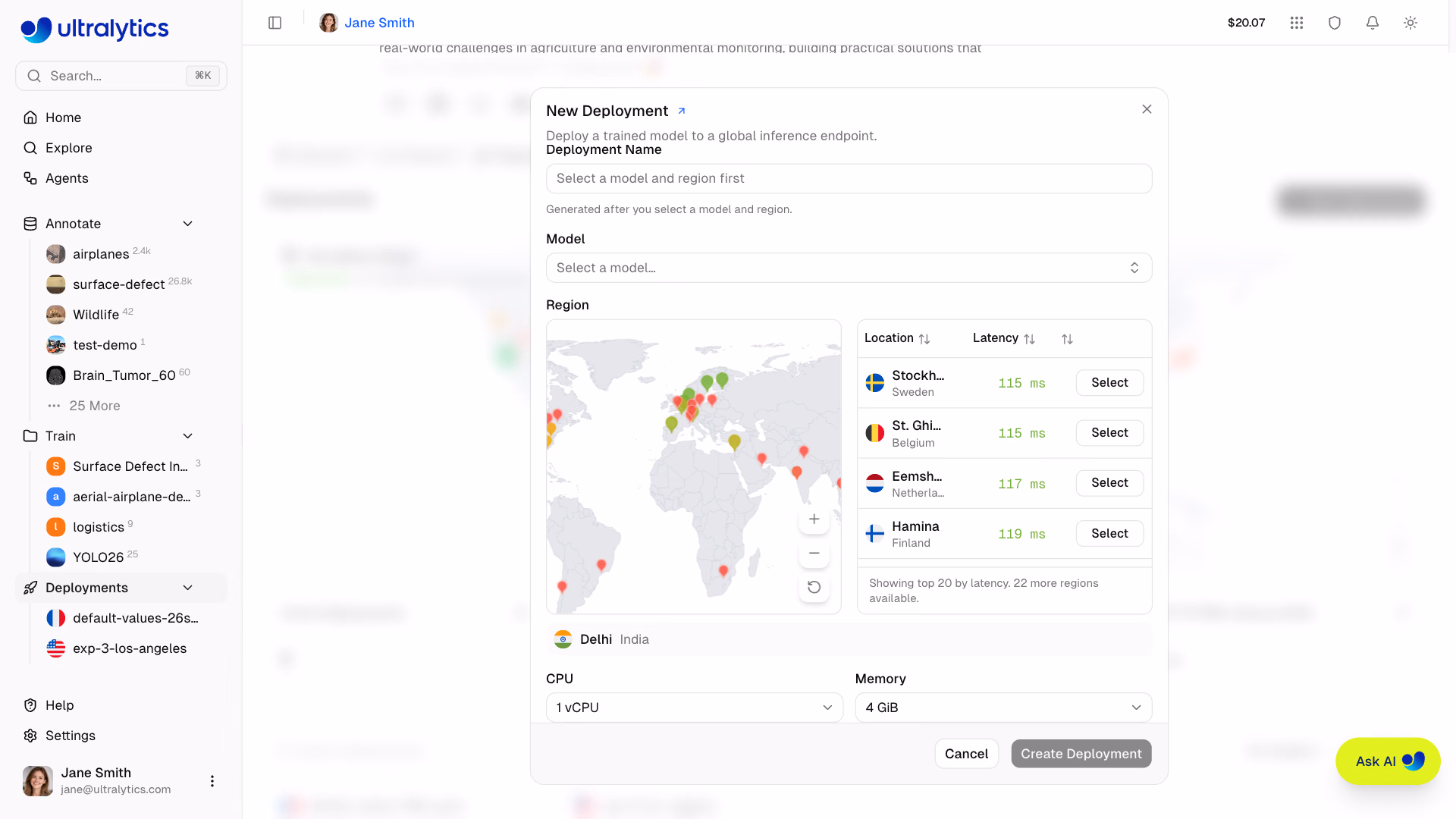Screen dimensions: 1456x819
Task: Sort regions by Latency column
Action: [x=1004, y=338]
